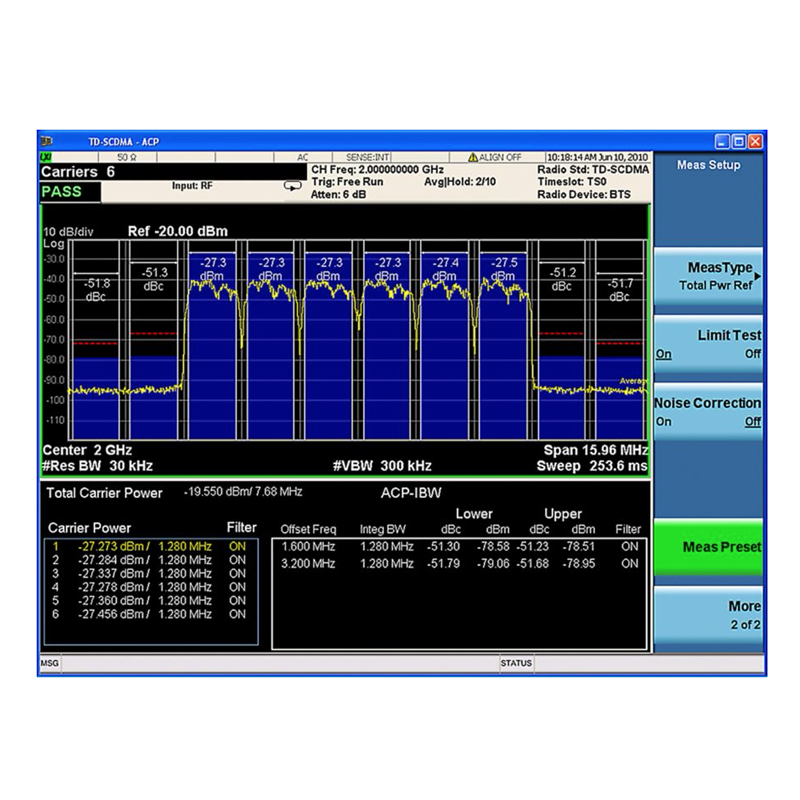Image resolution: width=800 pixels, height=800 pixels.
Task: Click the Radio Std TD-SCDMA readout
Action: coord(593,169)
